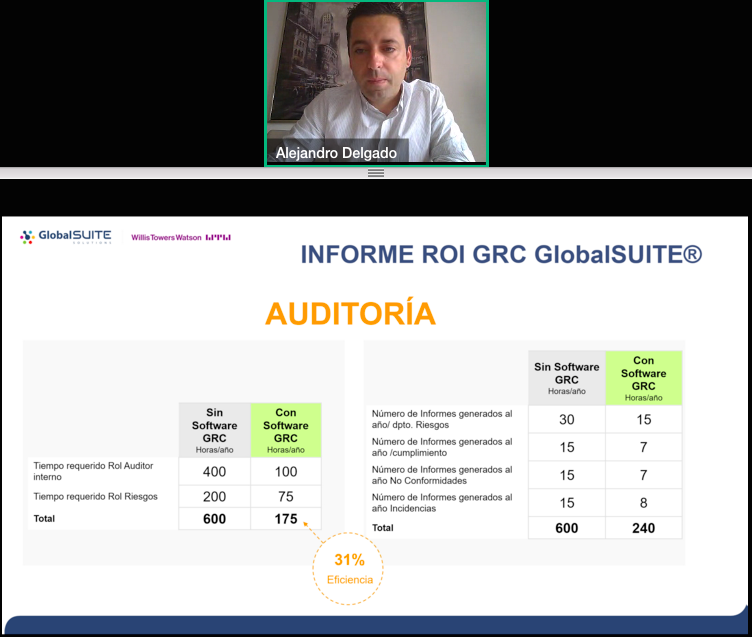Click the 400 cell
Image resolution: width=752 pixels, height=637 pixels.
click(214, 472)
